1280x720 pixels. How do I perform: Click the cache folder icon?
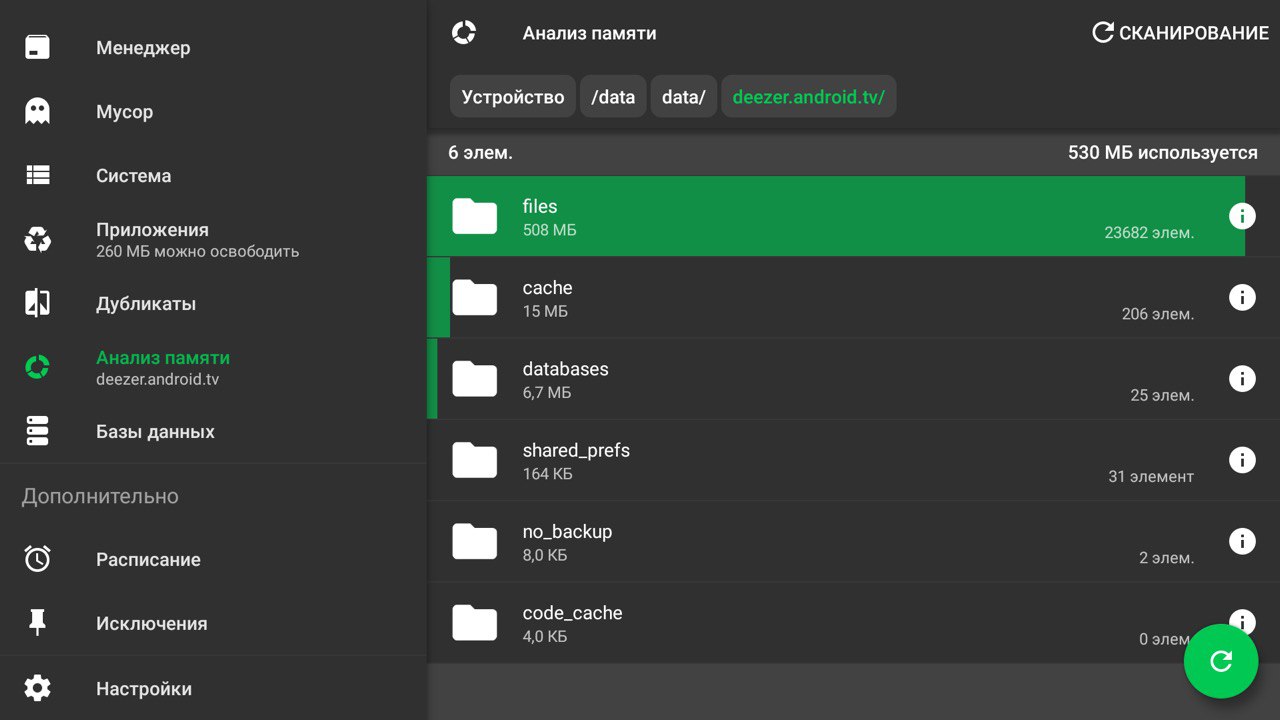[474, 297]
